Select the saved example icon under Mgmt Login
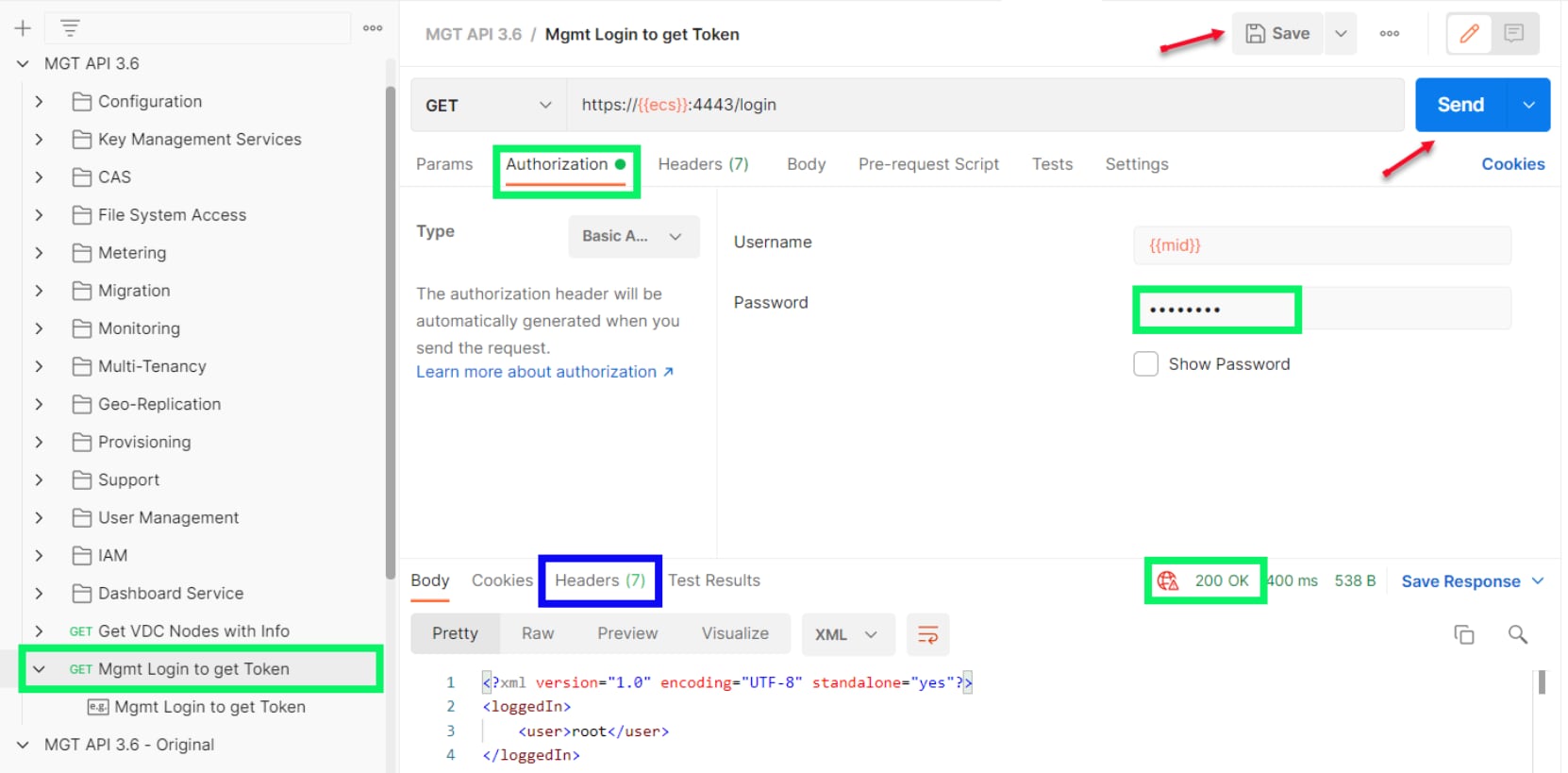Viewport: 1568px width, 773px height. tap(98, 707)
